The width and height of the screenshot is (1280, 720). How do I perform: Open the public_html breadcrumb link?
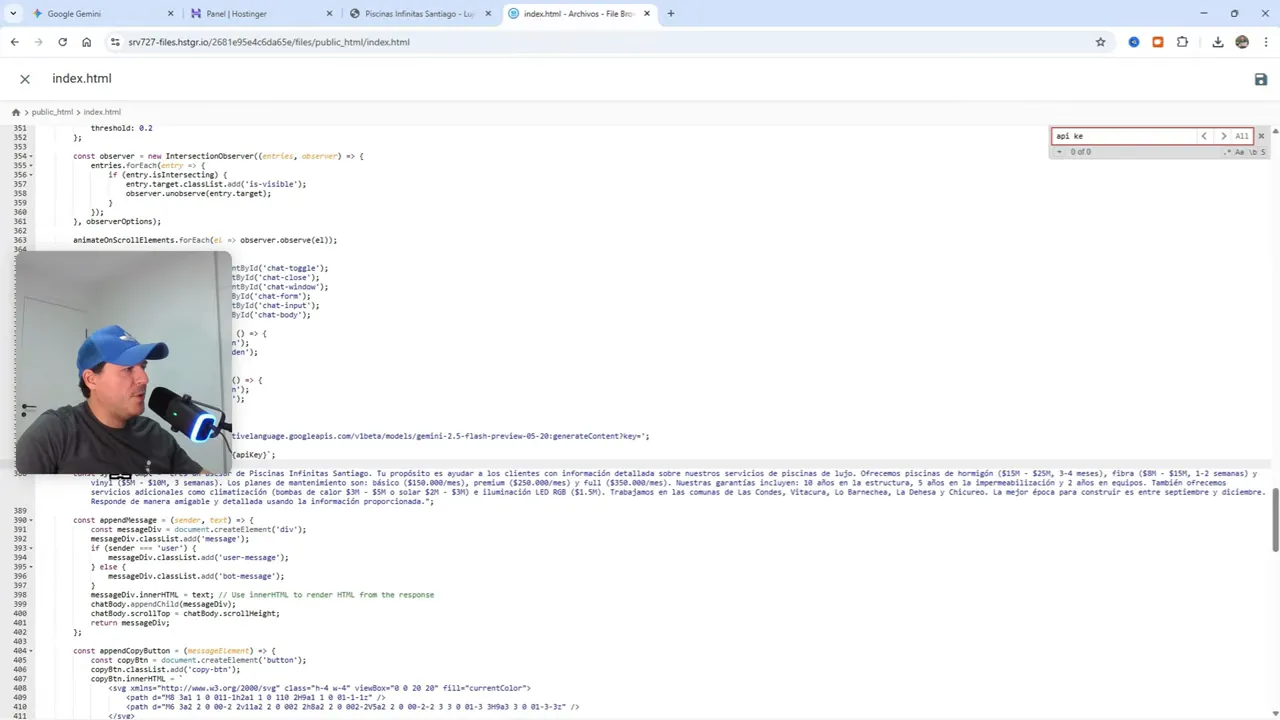(52, 111)
